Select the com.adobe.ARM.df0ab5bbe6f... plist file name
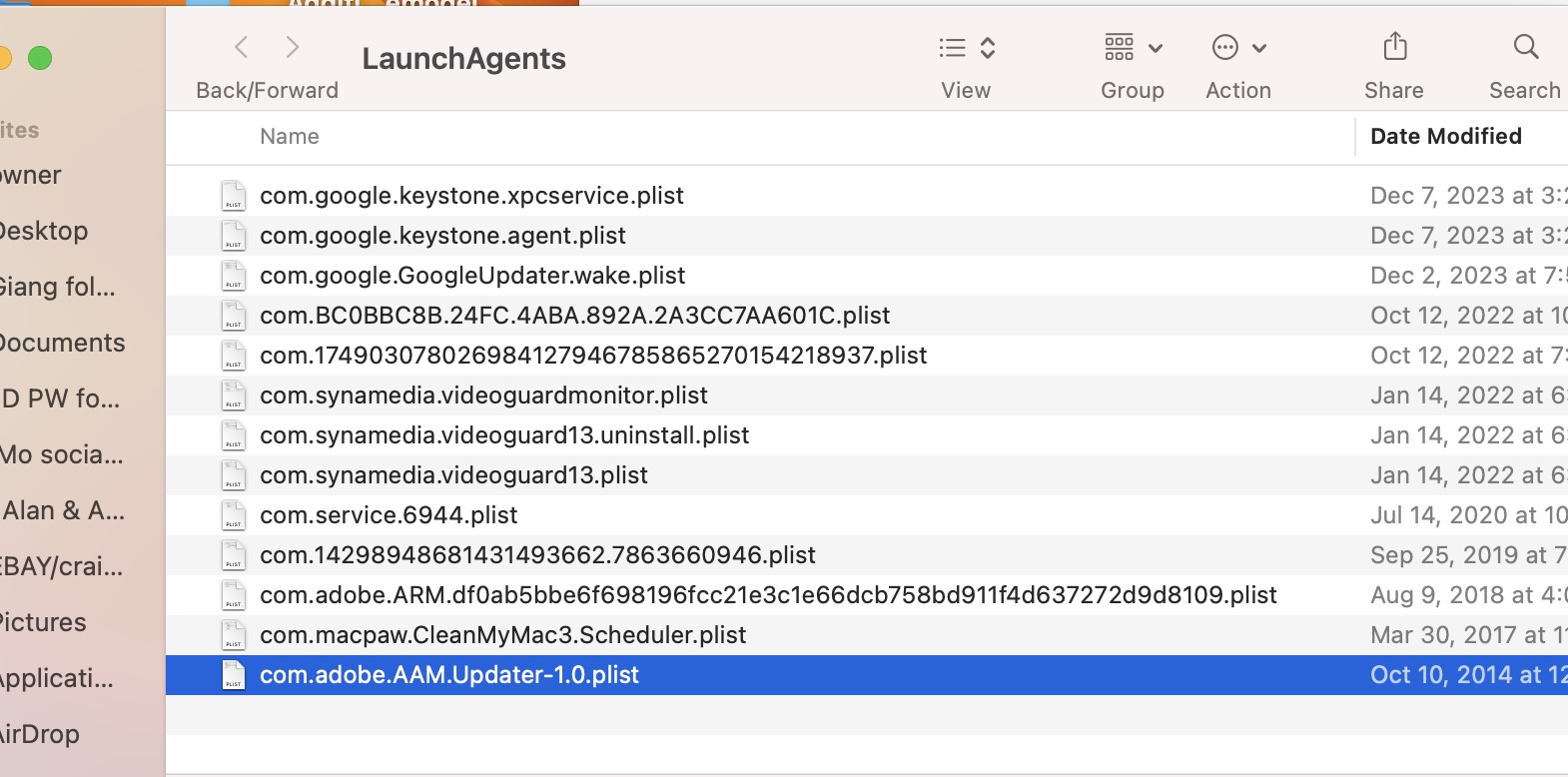Screen dimensions: 1568x777 point(768,595)
